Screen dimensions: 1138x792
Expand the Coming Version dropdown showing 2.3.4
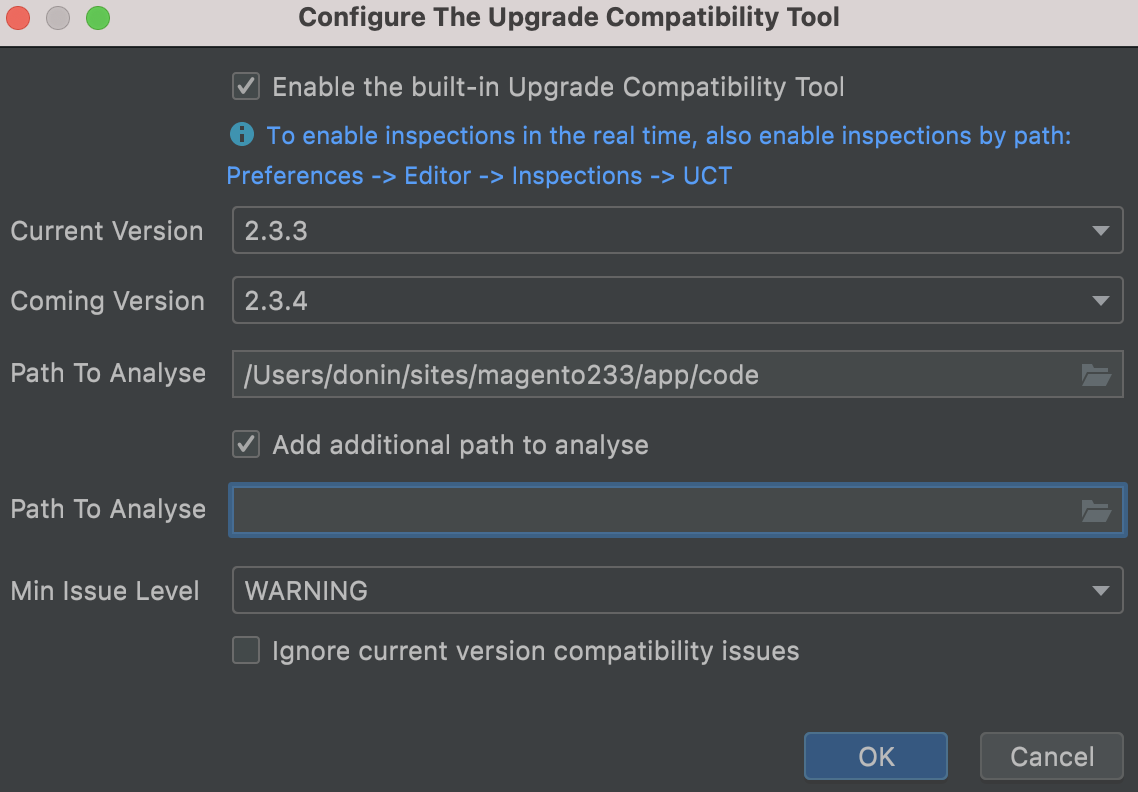click(x=677, y=301)
